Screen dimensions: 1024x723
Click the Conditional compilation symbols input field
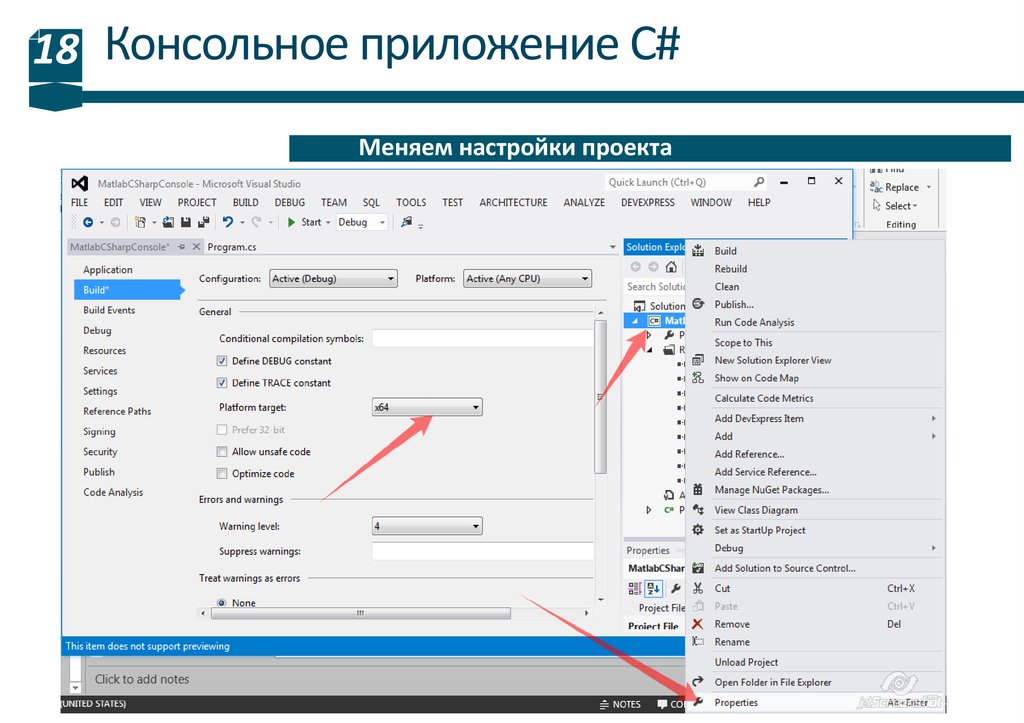pyautogui.click(x=482, y=339)
